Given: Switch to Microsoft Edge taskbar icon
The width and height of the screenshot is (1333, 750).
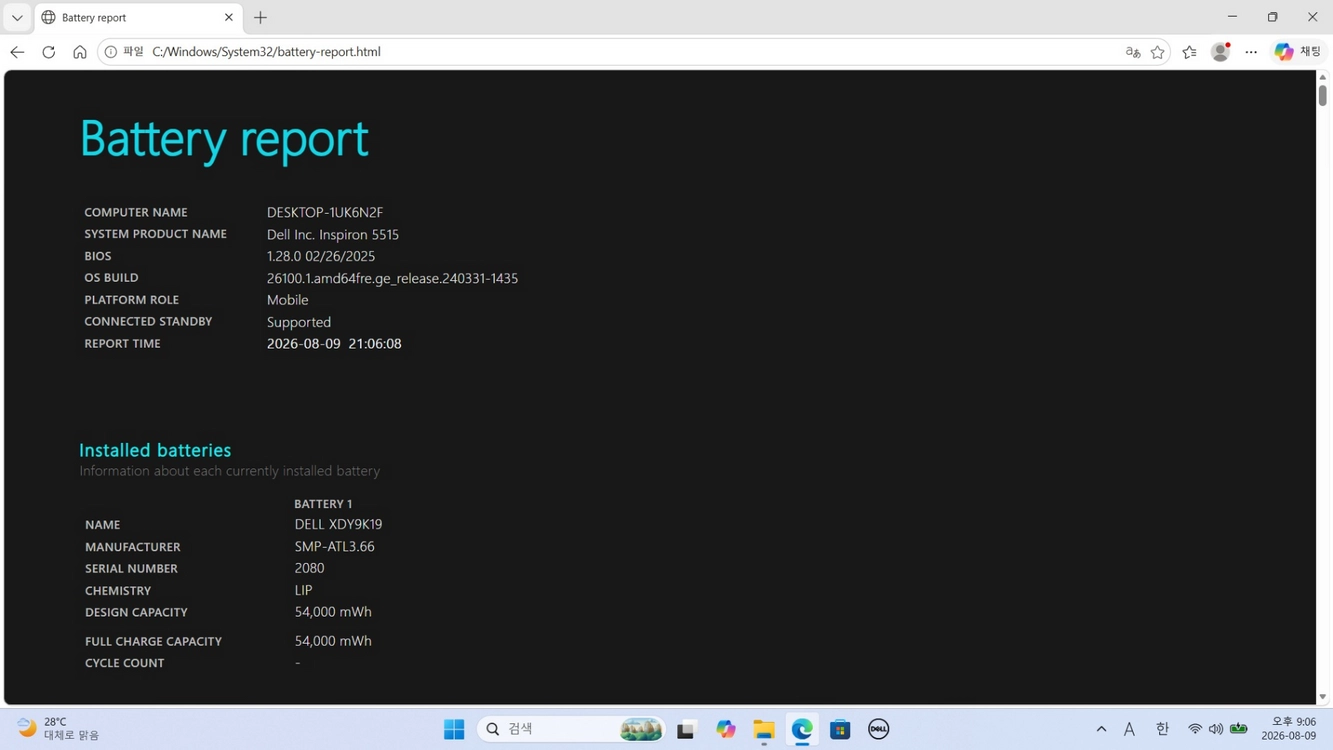Looking at the screenshot, I should coord(802,729).
